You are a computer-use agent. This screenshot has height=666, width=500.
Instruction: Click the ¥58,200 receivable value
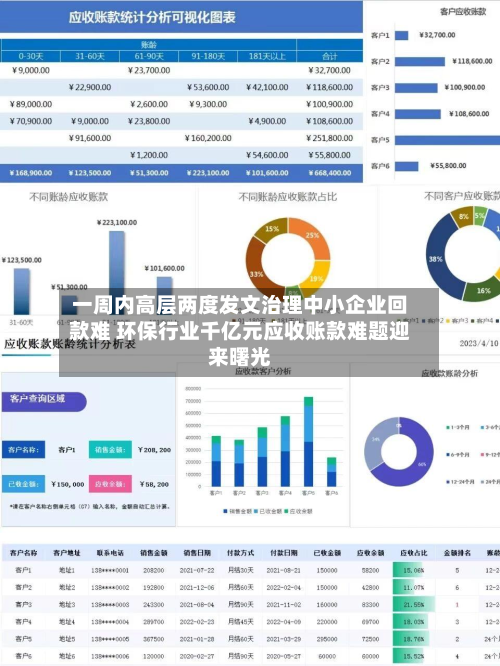154,484
